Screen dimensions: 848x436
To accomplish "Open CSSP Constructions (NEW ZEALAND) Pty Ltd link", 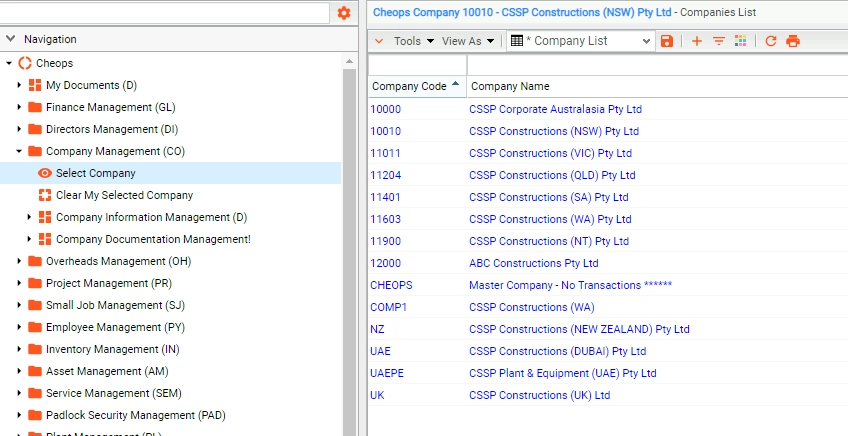I will [579, 329].
